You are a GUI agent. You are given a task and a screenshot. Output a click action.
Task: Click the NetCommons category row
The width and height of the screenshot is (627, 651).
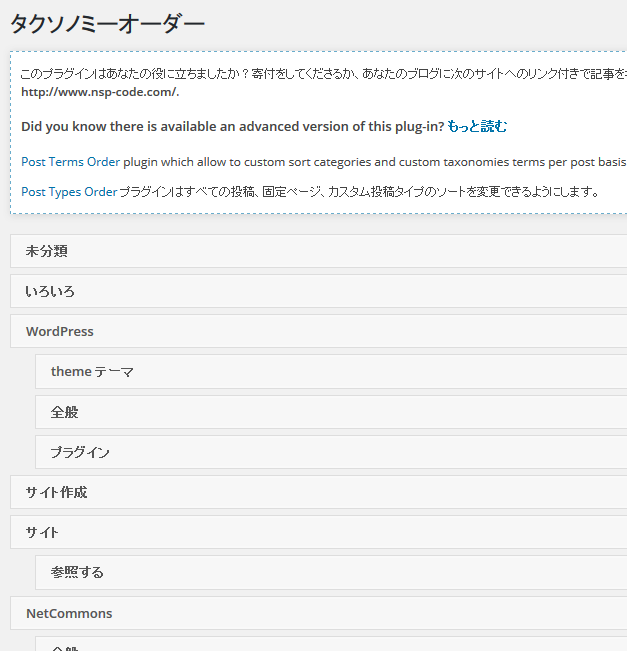318,613
